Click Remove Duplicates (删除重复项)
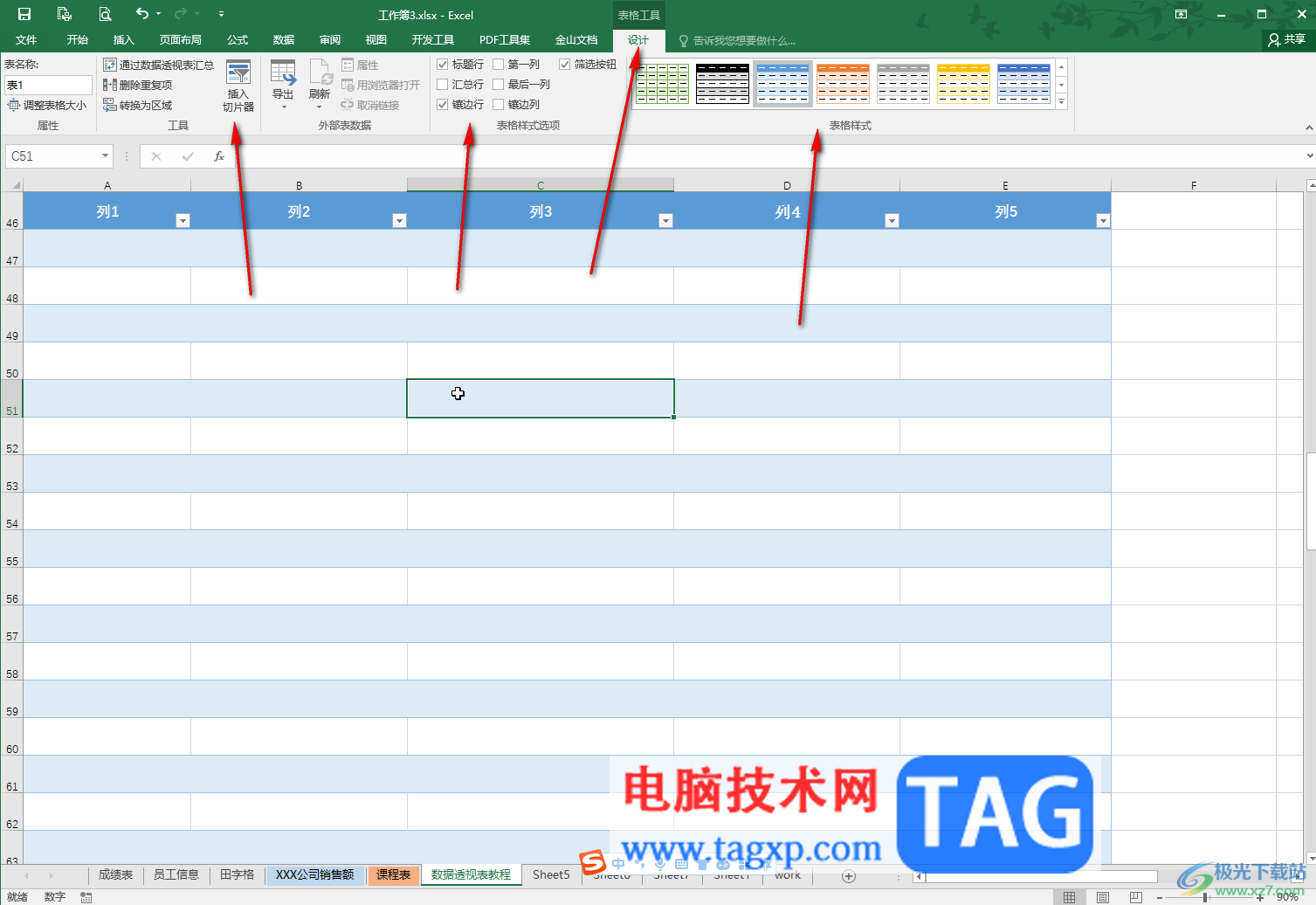This screenshot has height=905, width=1316. (x=138, y=85)
